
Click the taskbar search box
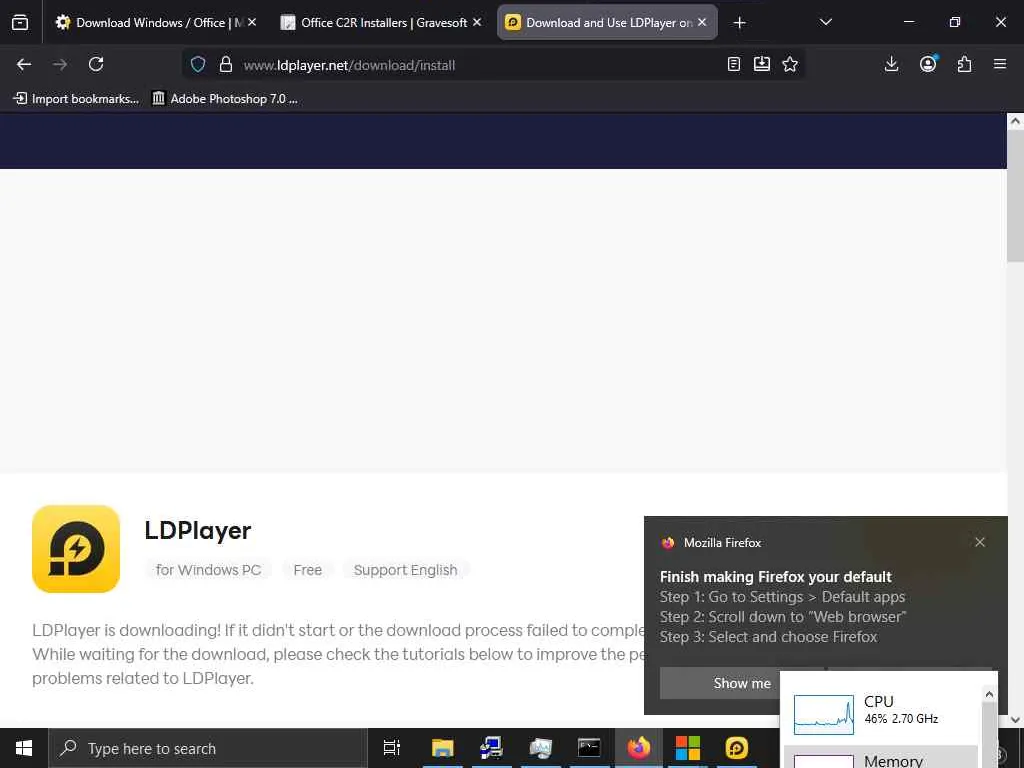tap(208, 748)
